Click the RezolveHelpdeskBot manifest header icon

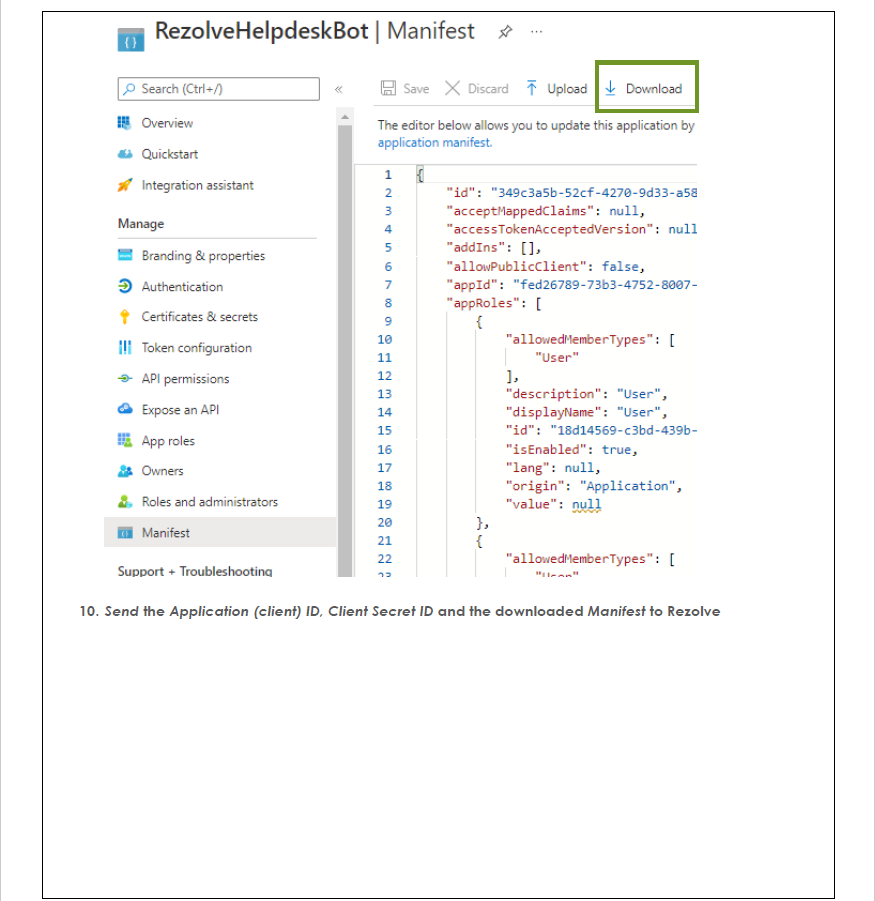(x=131, y=40)
